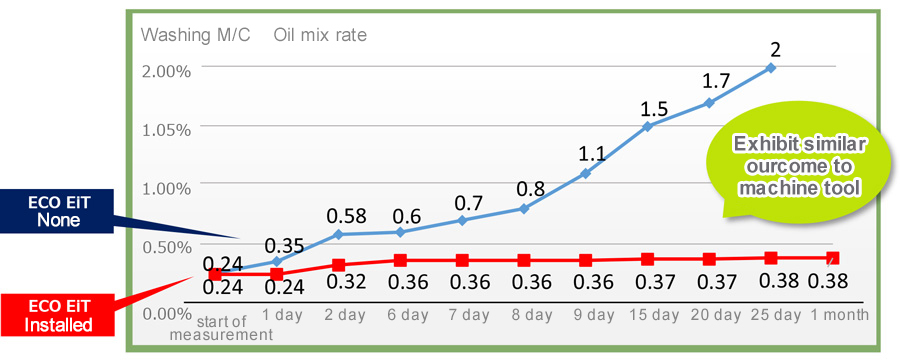Click the 0.37 label above "15 day"
Viewport: 900px width, 362px height.
(x=655, y=282)
